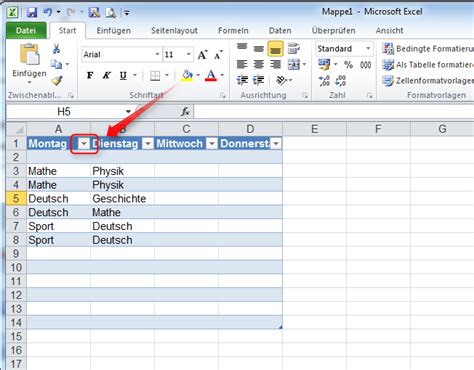Increase font size with large A icon
The width and height of the screenshot is (474, 370).
click(x=202, y=55)
